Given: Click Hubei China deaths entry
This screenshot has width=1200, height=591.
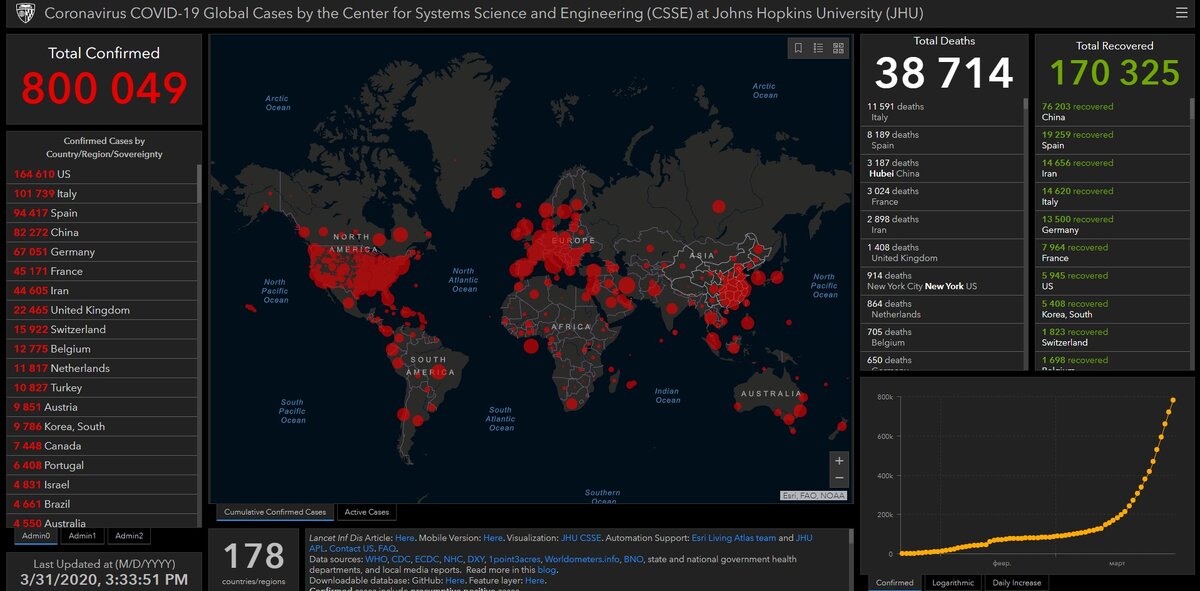Looking at the screenshot, I should 941,168.
